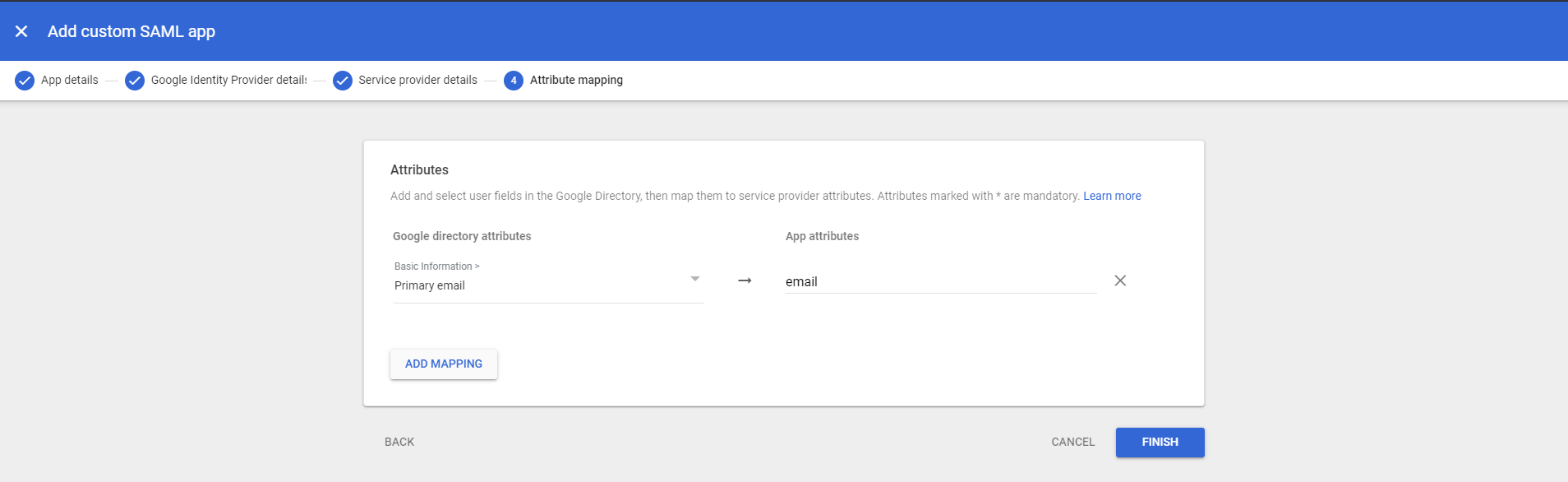This screenshot has width=1568, height=482.
Task: Go to the App details step
Action: coord(70,80)
